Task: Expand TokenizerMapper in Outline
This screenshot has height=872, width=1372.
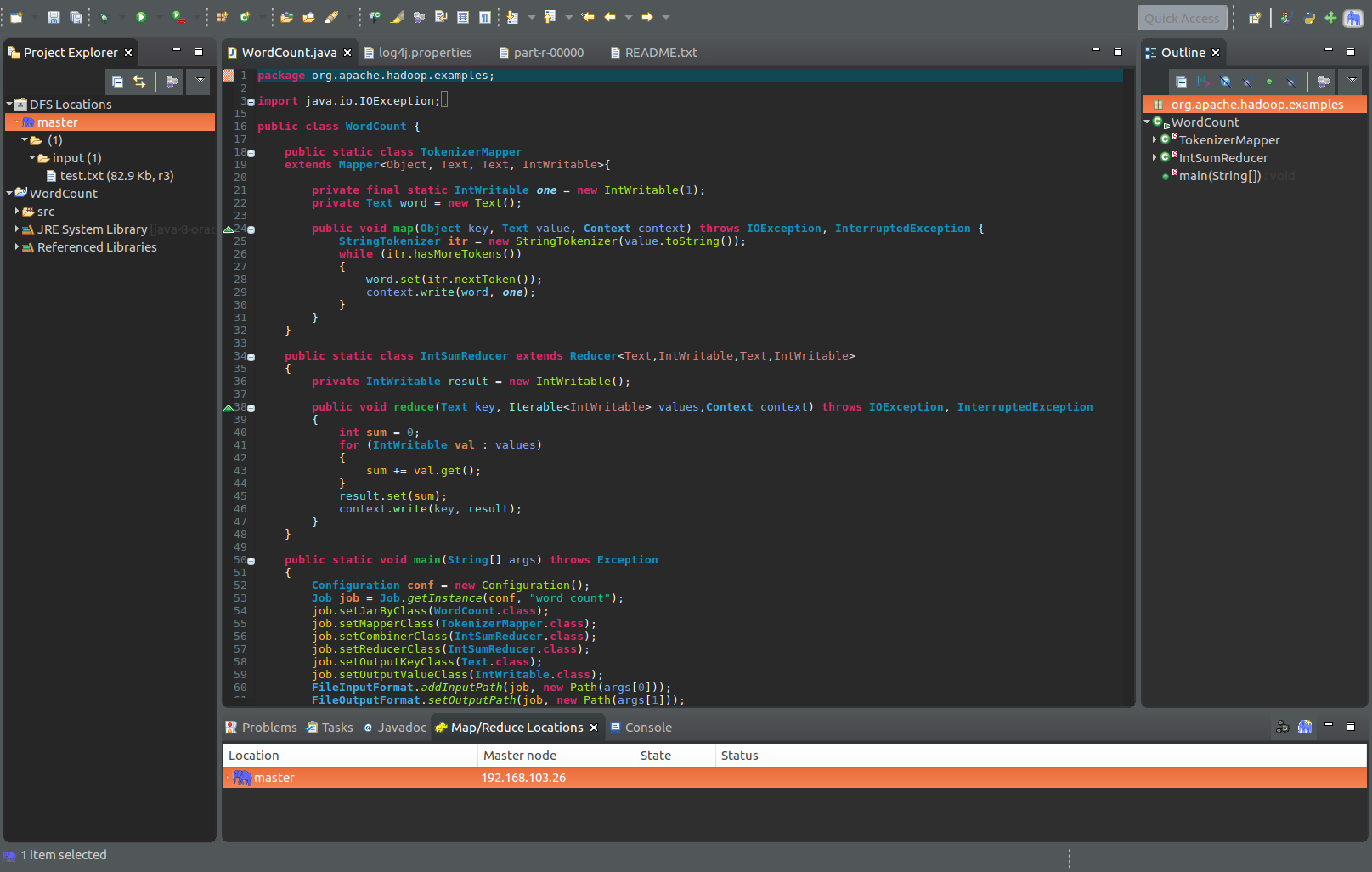Action: click(1154, 139)
